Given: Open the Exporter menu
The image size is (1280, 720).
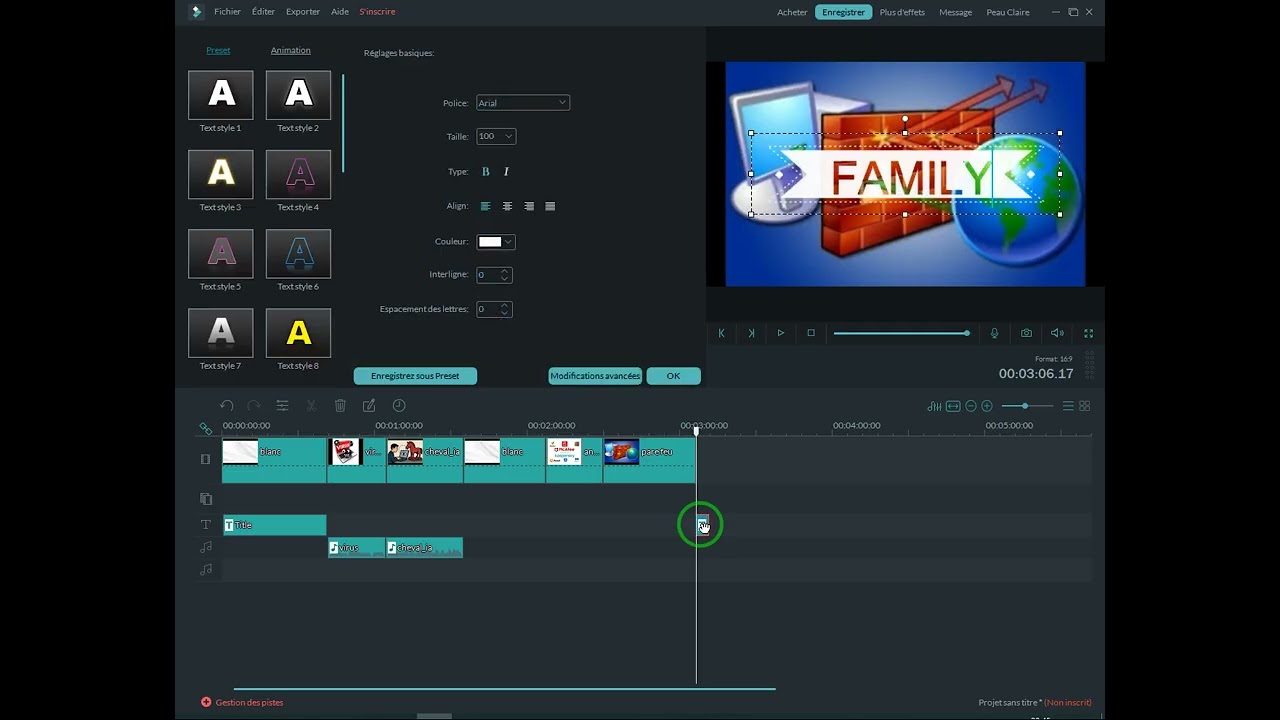Looking at the screenshot, I should pos(303,12).
